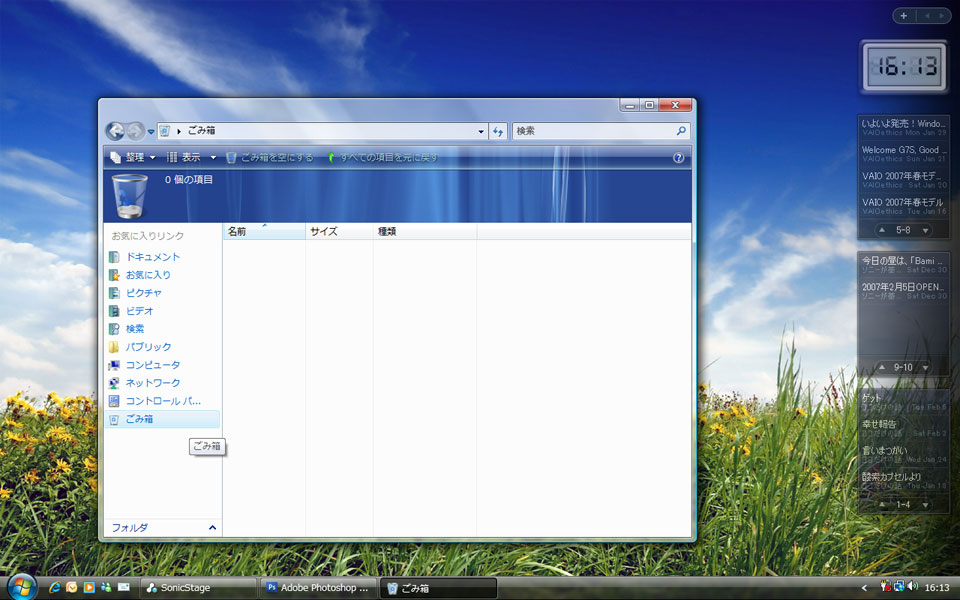This screenshot has width=960, height=600.
Task: Click the Internet Explorer quick launch icon
Action: coord(55,587)
